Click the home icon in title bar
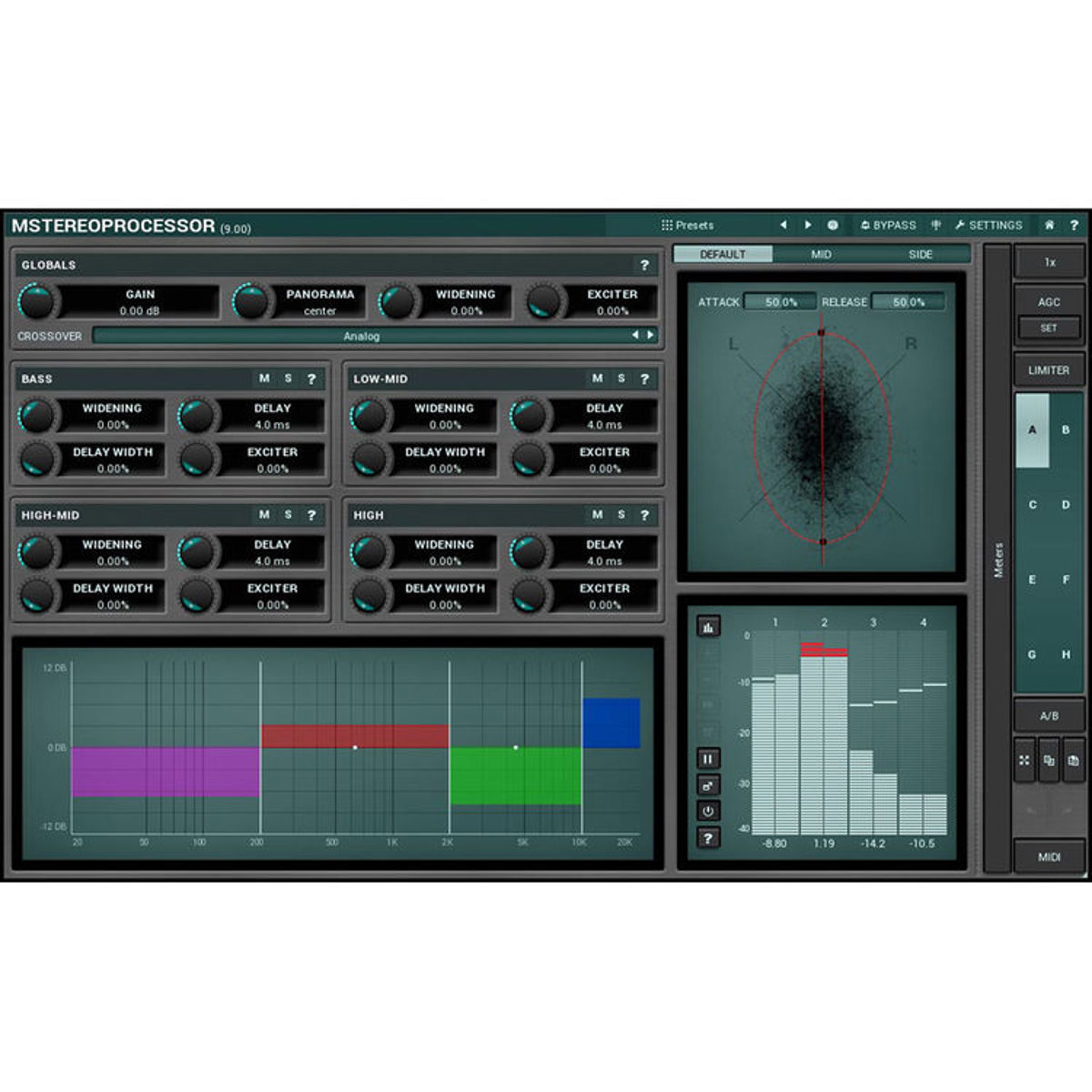 (1049, 225)
